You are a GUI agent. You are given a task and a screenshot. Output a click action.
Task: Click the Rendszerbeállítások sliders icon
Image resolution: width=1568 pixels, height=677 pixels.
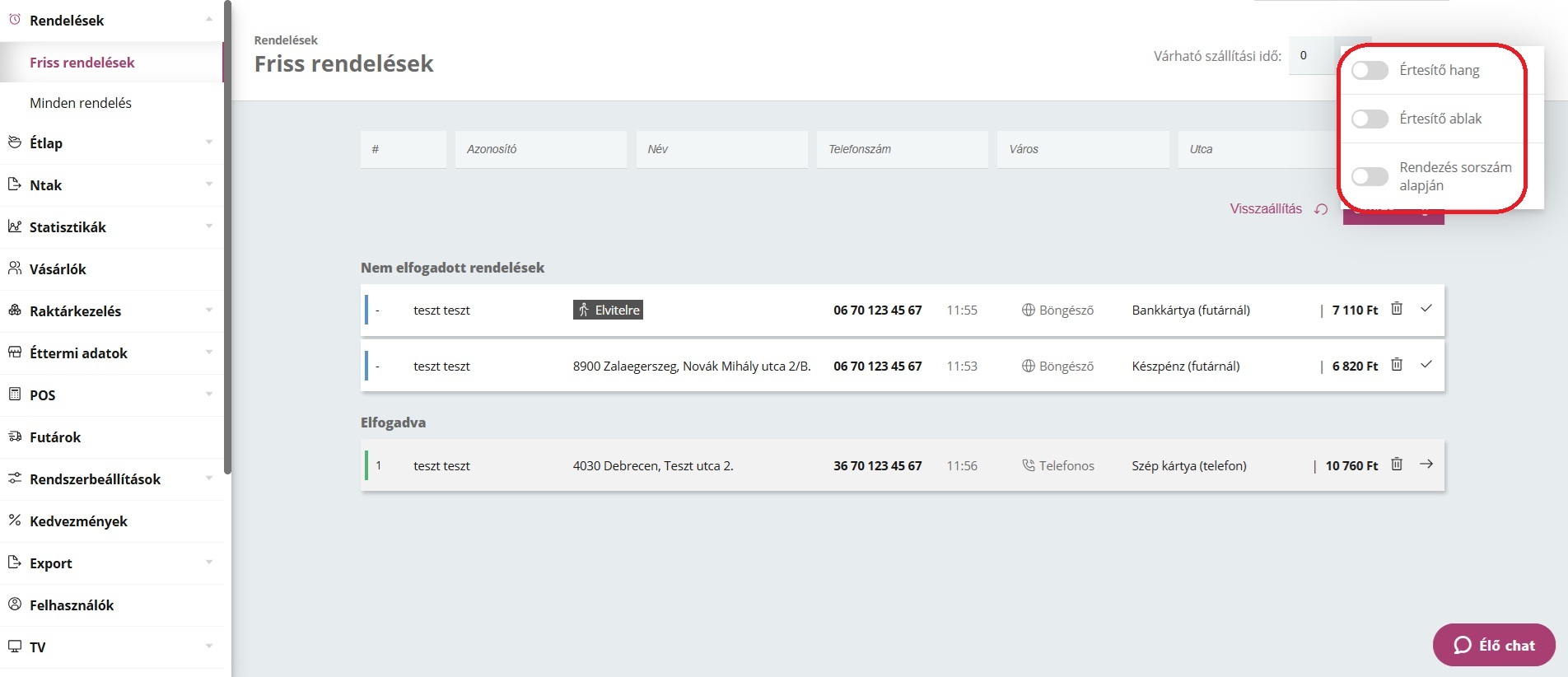(x=15, y=479)
